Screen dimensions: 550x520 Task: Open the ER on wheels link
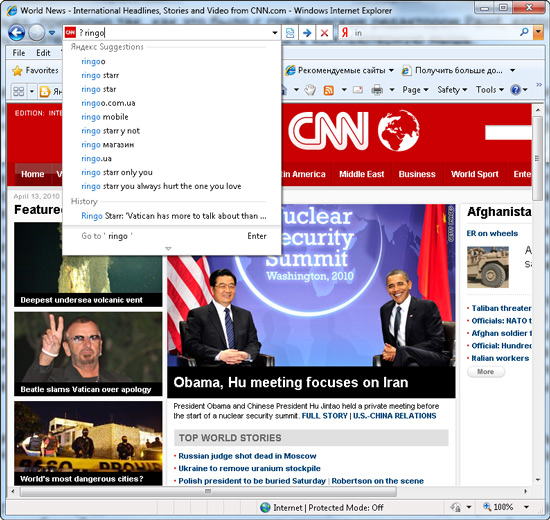[x=492, y=234]
